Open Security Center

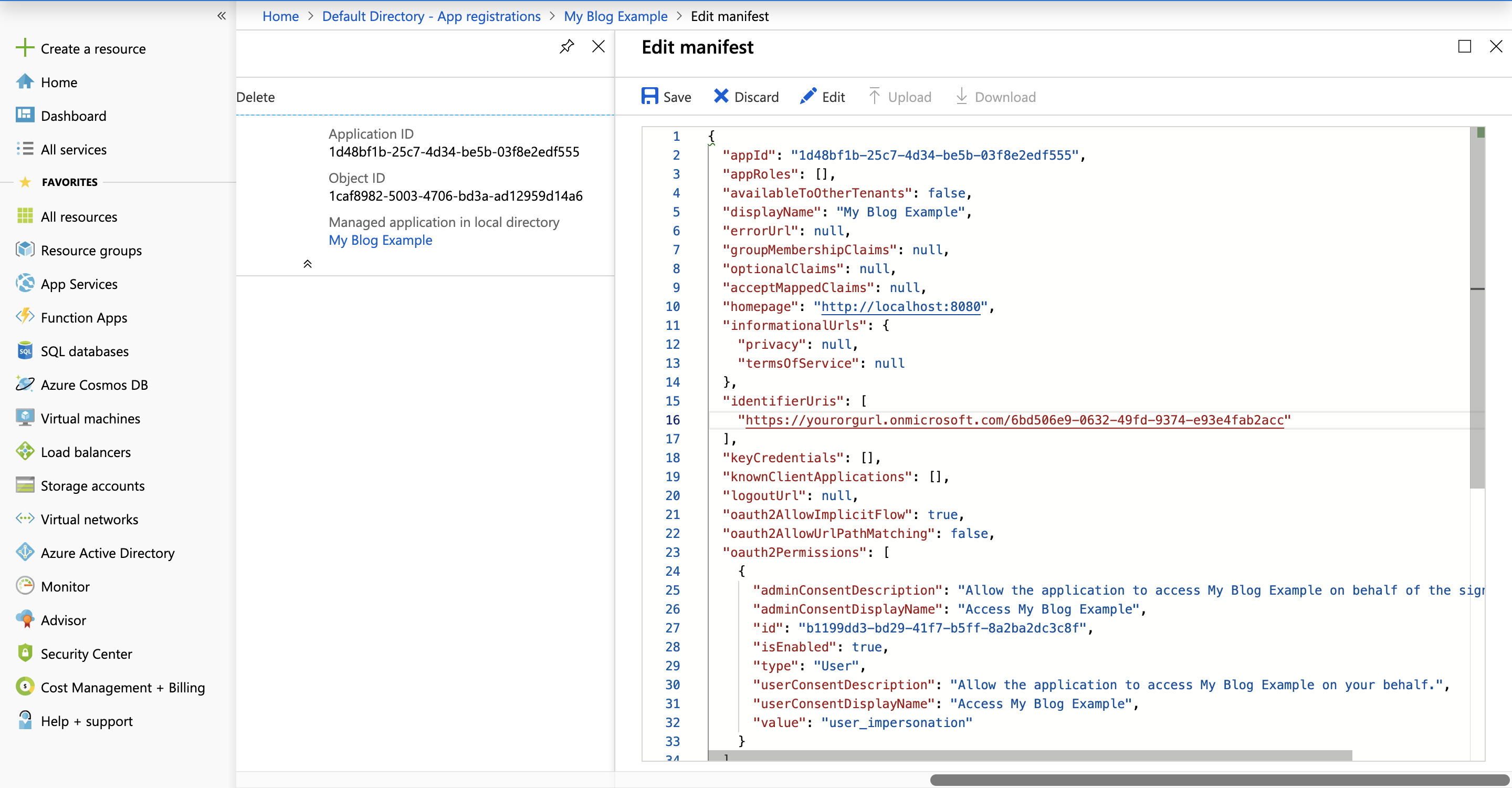pyautogui.click(x=86, y=653)
